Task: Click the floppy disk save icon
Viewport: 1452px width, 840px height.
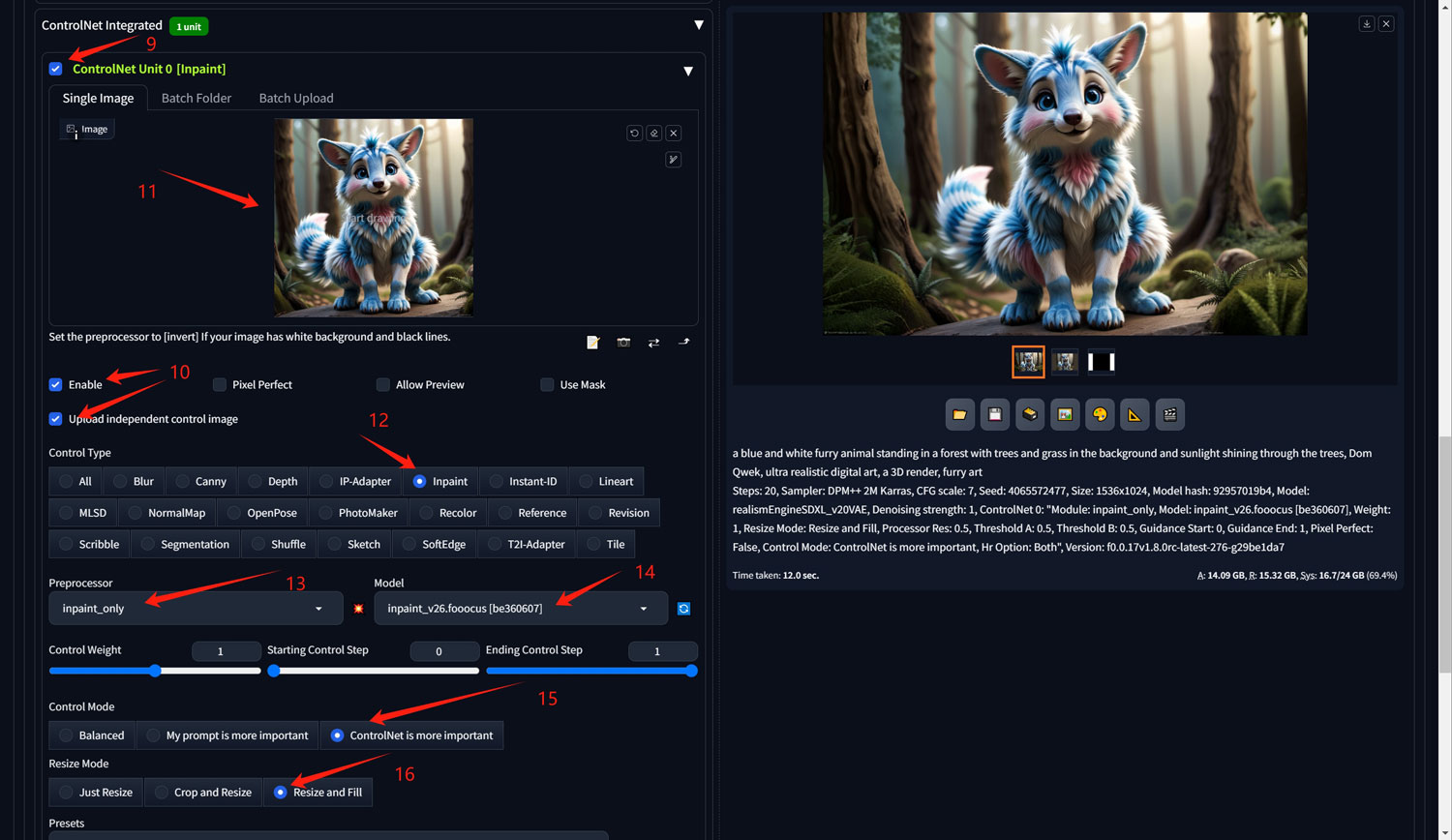Action: click(x=994, y=415)
